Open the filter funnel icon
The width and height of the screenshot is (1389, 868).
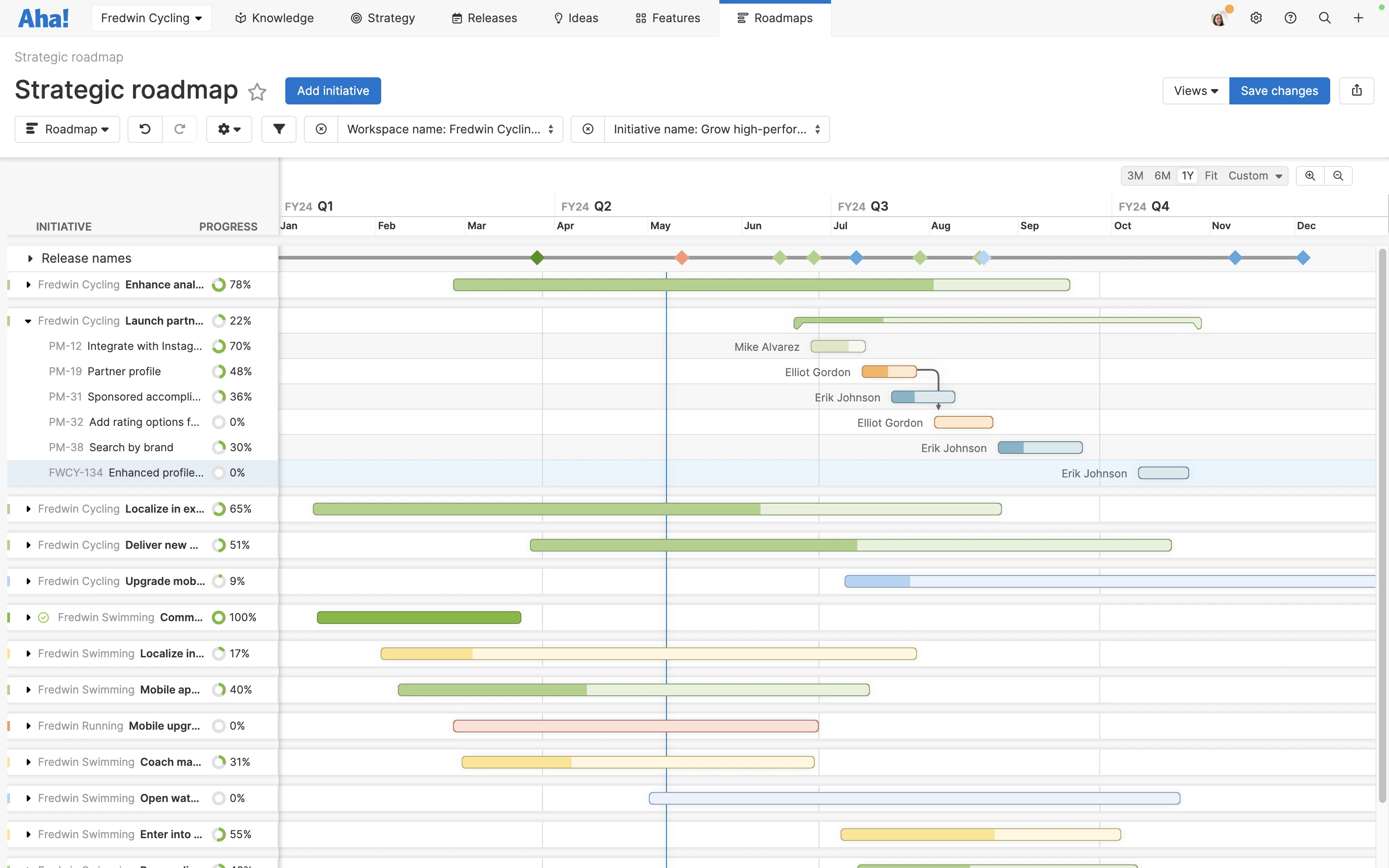coord(279,129)
